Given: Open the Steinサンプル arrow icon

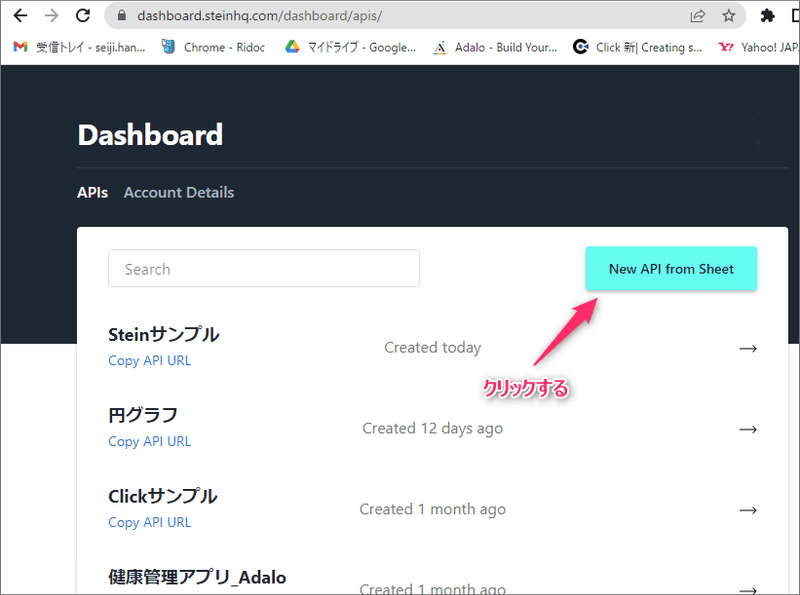Looking at the screenshot, I should [748, 349].
